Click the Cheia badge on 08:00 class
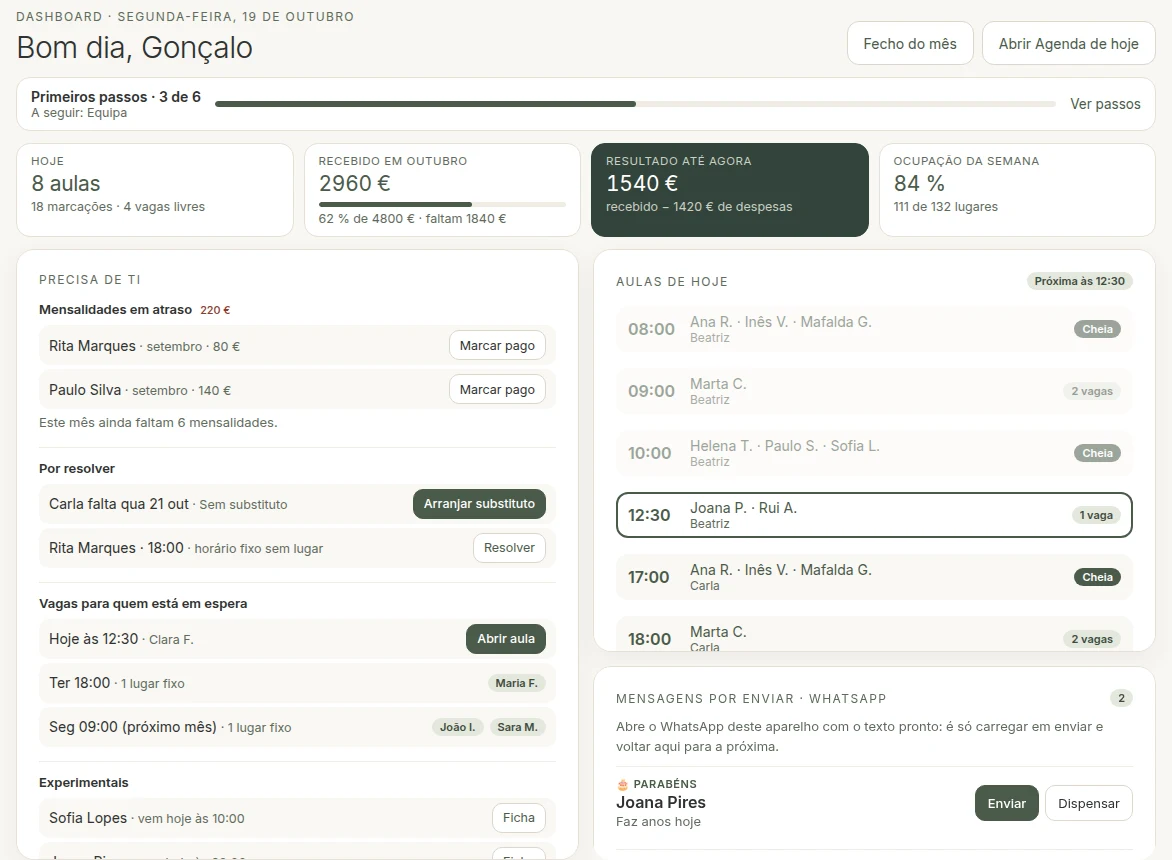This screenshot has width=1172, height=860. [x=1097, y=329]
